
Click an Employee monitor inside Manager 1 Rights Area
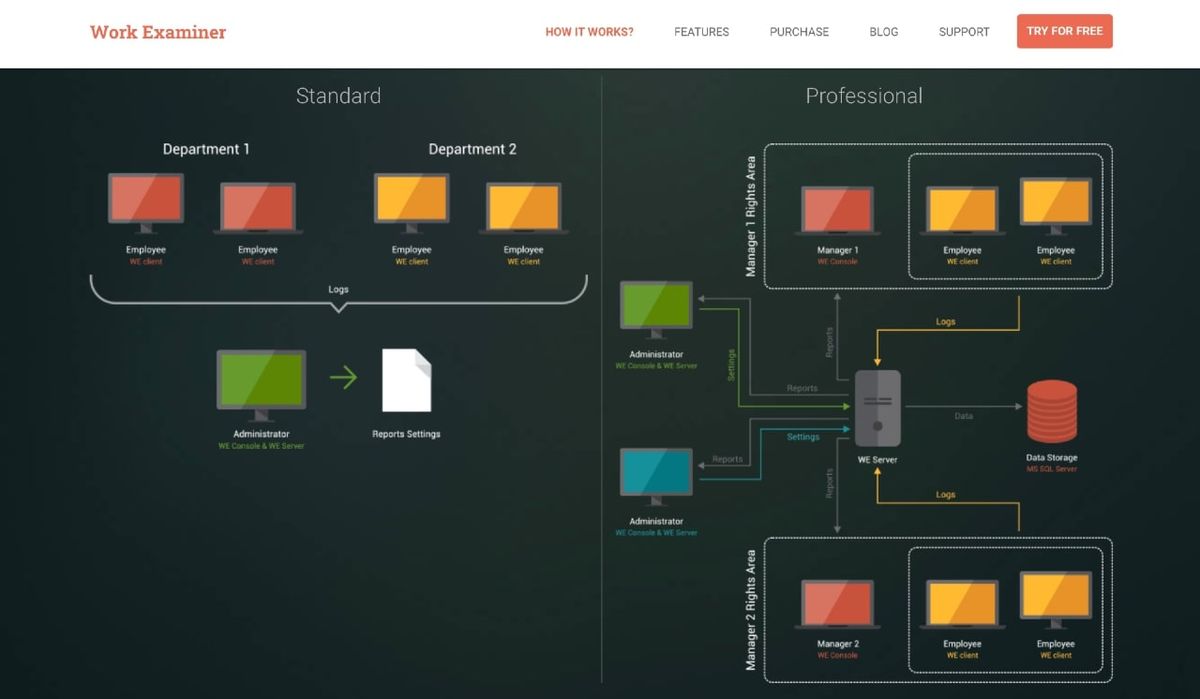click(960, 208)
